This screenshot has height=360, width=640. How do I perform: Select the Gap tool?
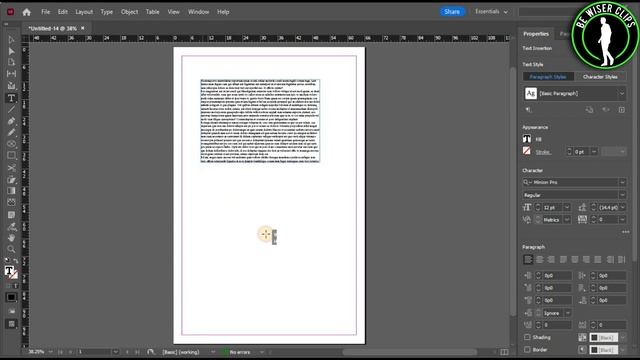tap(11, 74)
